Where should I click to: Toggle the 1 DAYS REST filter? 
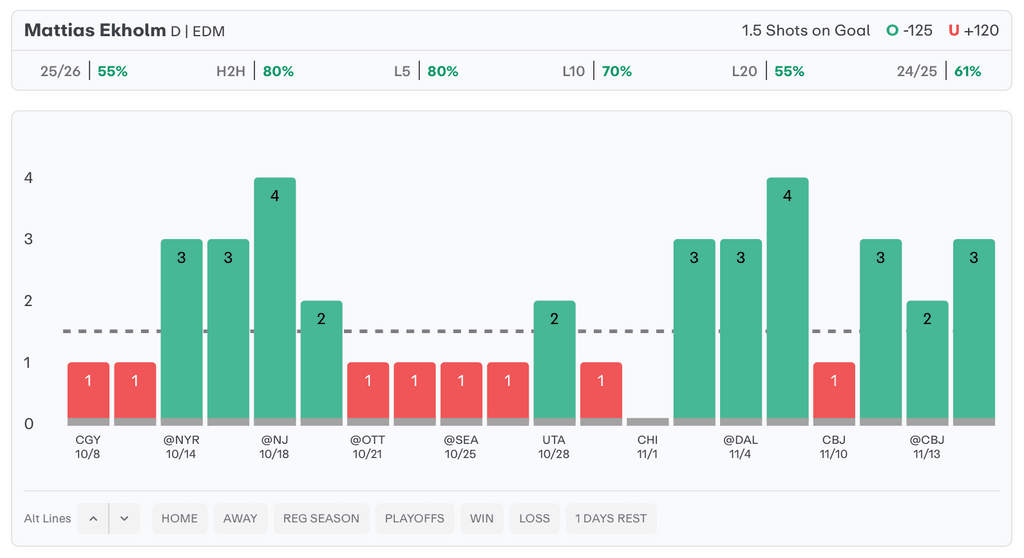click(611, 518)
